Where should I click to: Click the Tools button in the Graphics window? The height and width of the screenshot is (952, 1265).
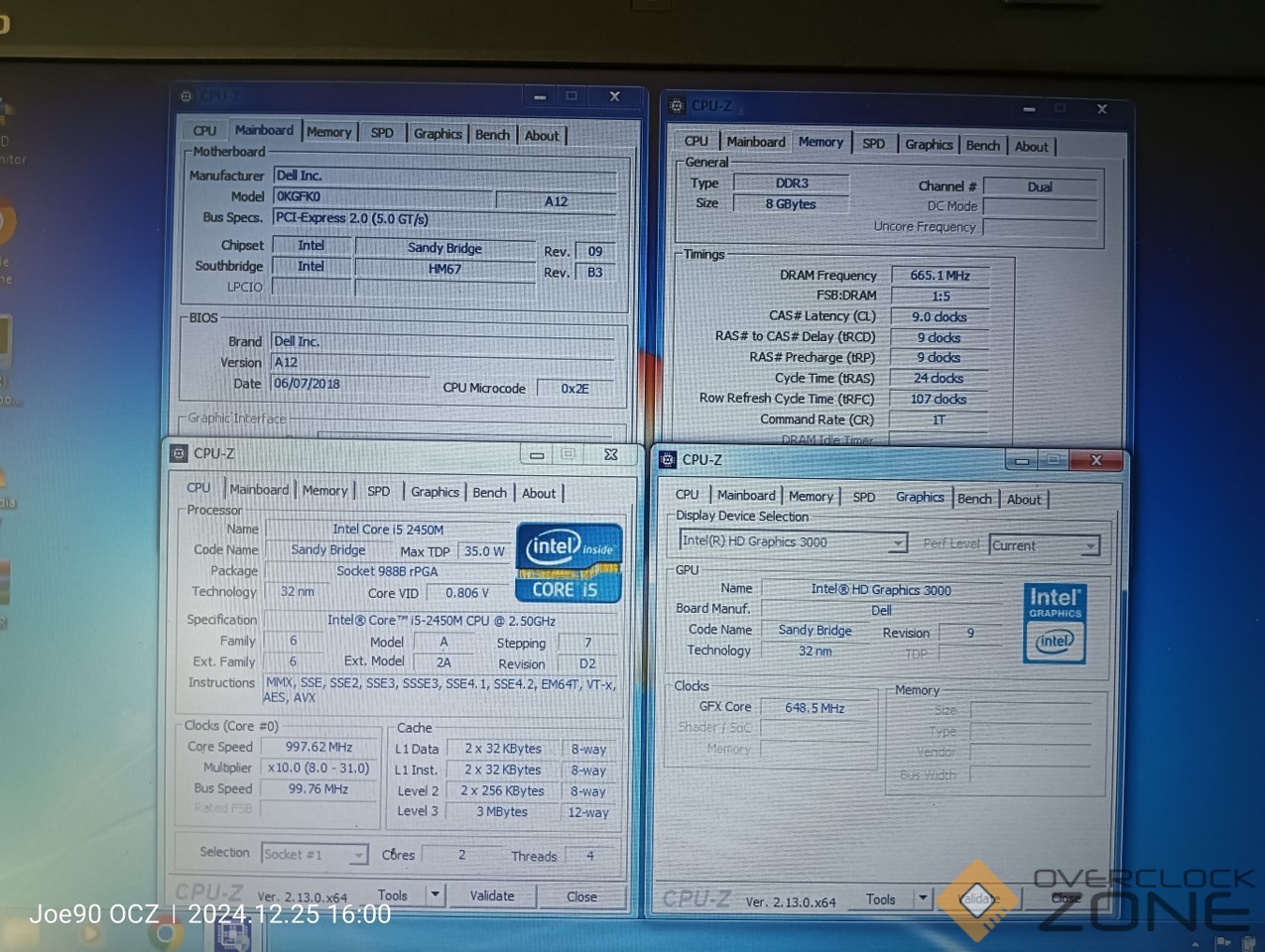click(x=880, y=898)
